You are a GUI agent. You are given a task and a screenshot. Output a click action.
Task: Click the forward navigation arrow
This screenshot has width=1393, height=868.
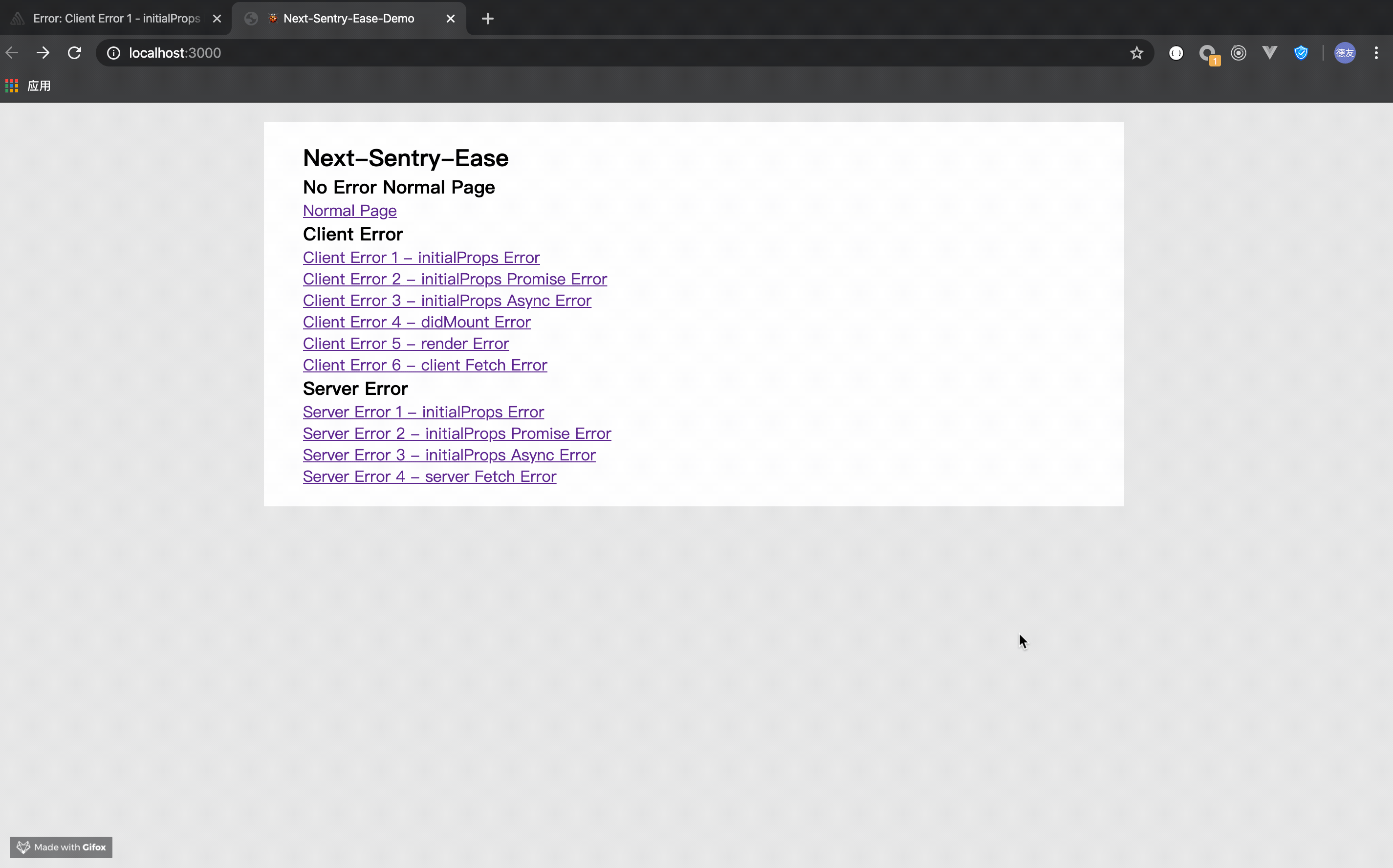click(x=43, y=53)
